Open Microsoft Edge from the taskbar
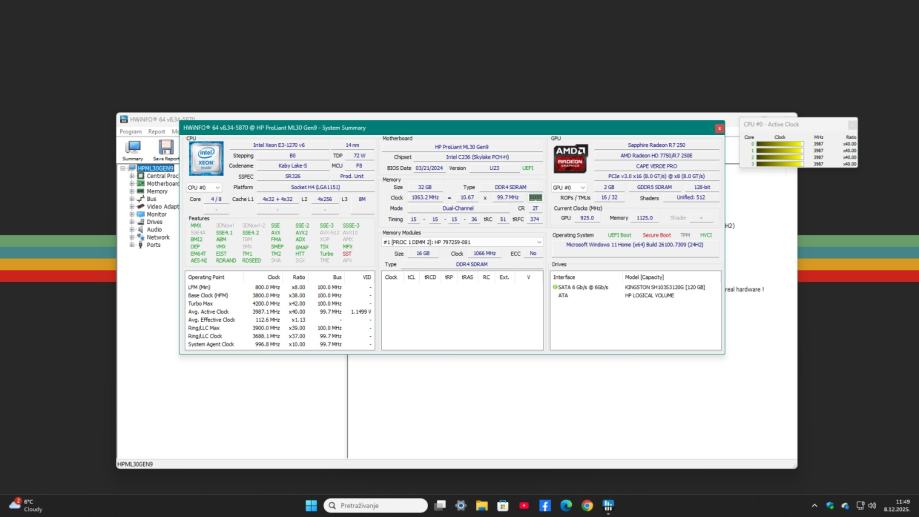919x517 pixels. click(x=565, y=505)
